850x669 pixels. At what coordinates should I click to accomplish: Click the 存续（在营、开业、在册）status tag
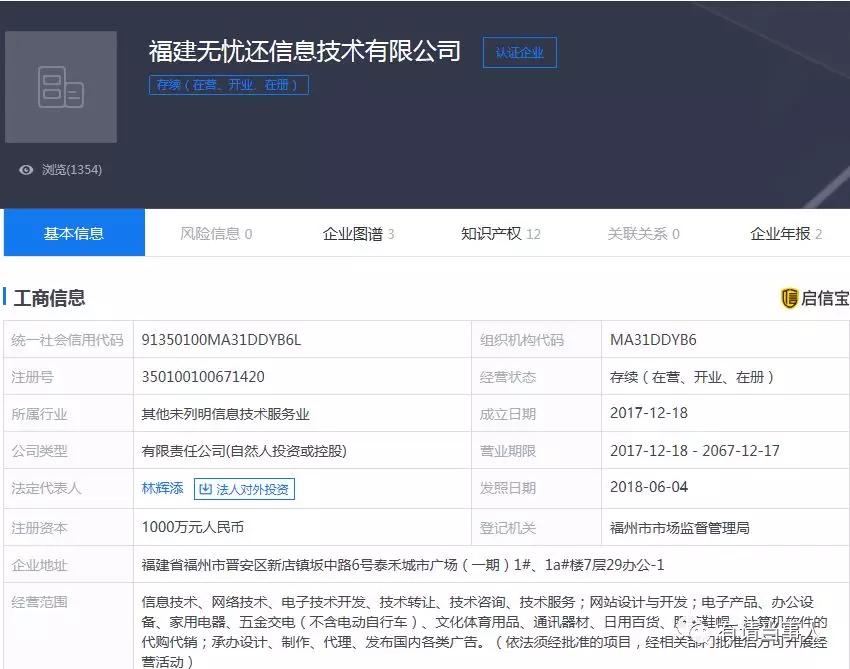[x=228, y=85]
